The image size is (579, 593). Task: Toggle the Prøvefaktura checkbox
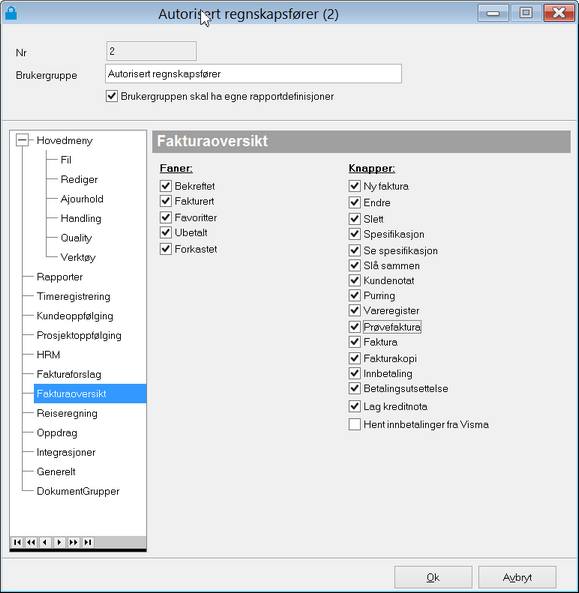354,326
